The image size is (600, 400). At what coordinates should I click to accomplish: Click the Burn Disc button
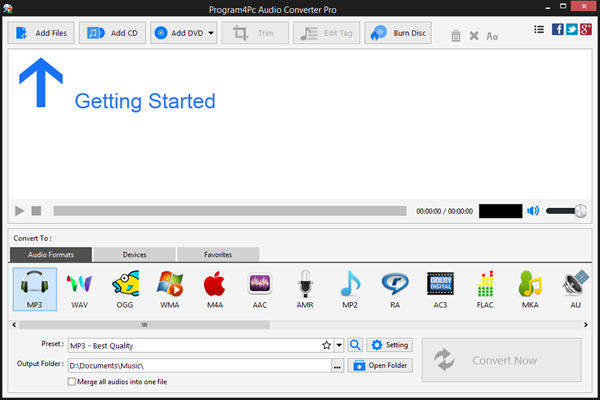click(x=398, y=33)
